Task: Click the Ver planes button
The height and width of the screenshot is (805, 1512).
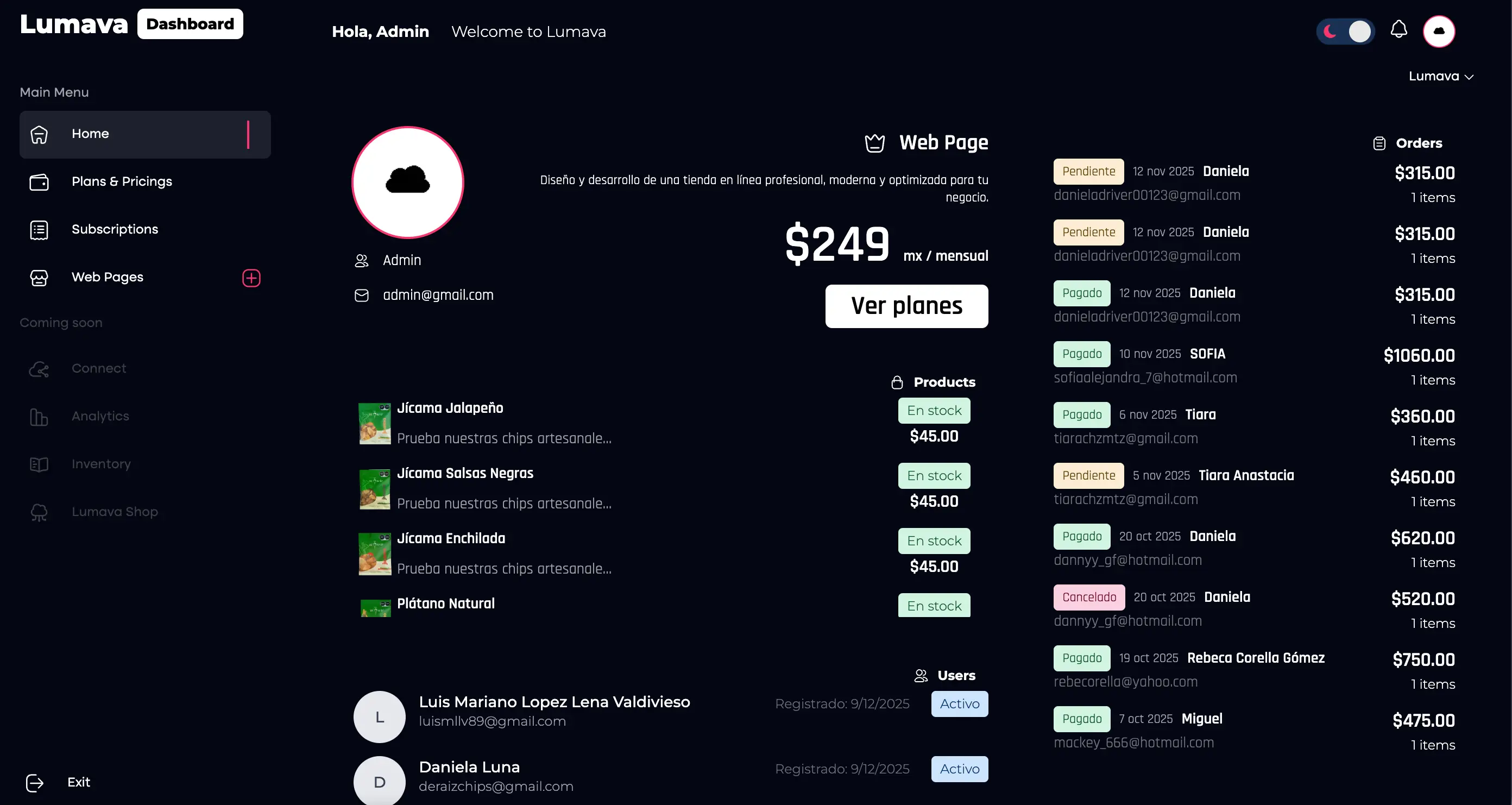Action: [906, 306]
